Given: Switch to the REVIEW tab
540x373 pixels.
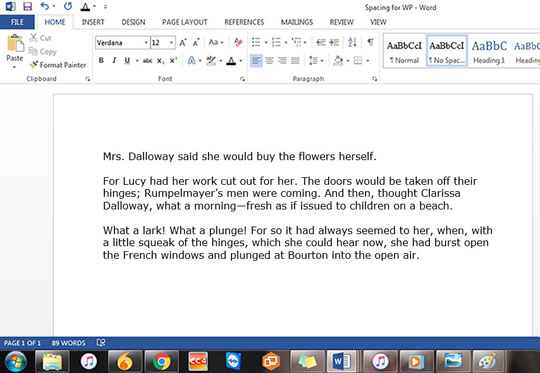Looking at the screenshot, I should pos(341,22).
